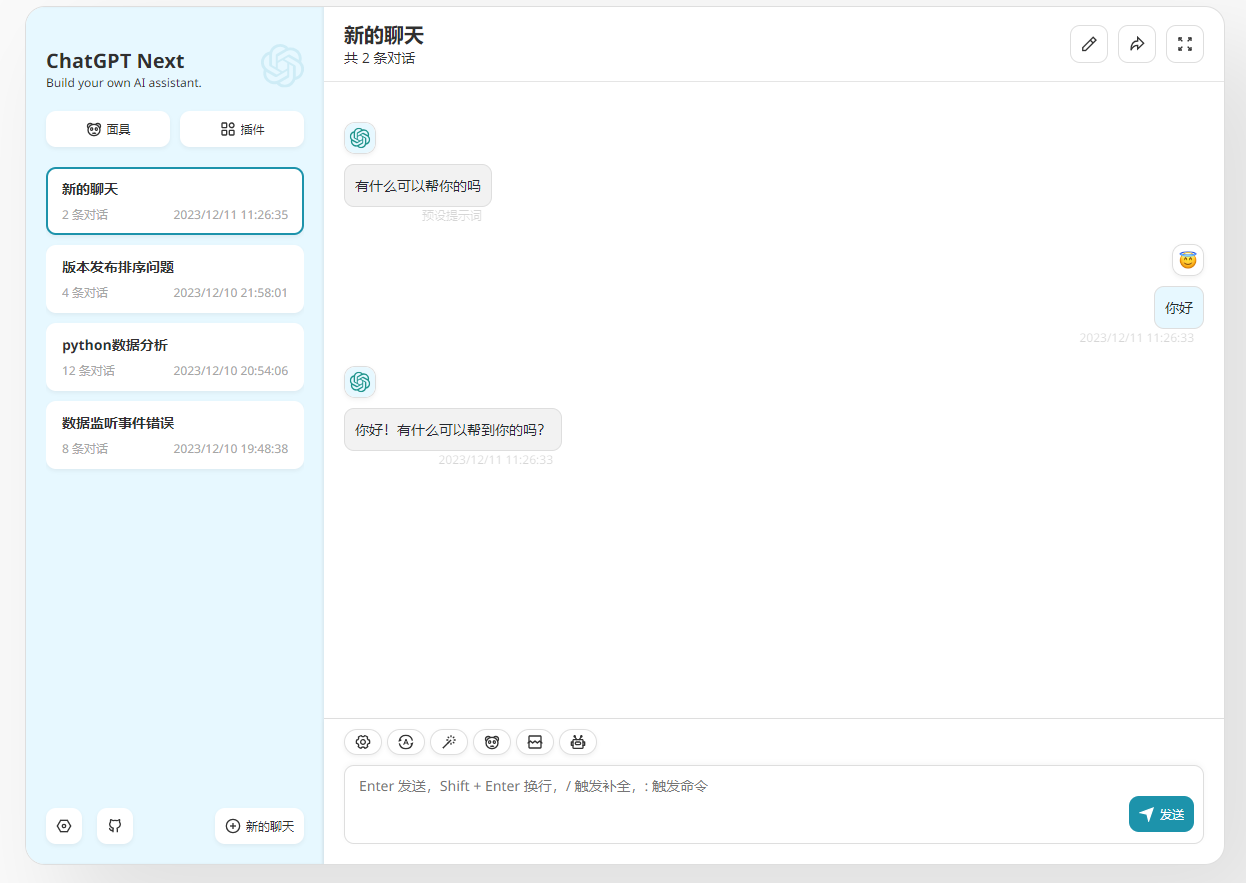Click bot avatar above 你好！有什么可以帮到你的吗？

click(x=360, y=382)
